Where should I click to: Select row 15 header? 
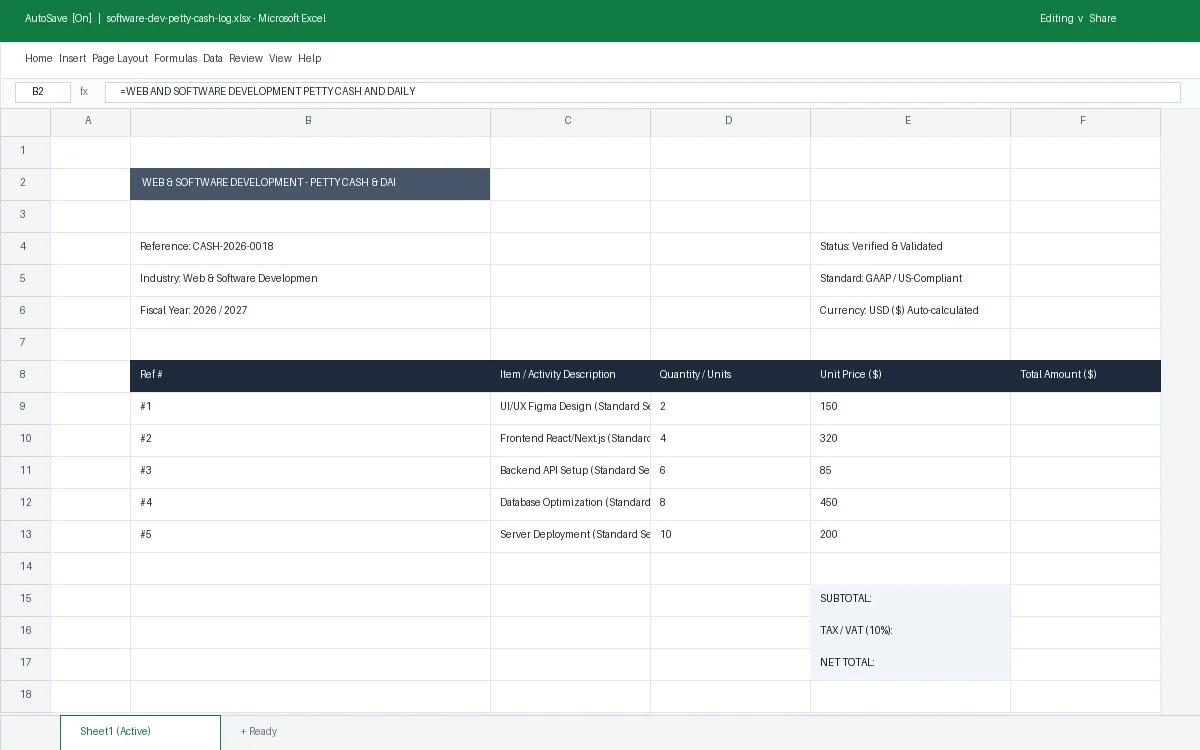click(x=25, y=599)
